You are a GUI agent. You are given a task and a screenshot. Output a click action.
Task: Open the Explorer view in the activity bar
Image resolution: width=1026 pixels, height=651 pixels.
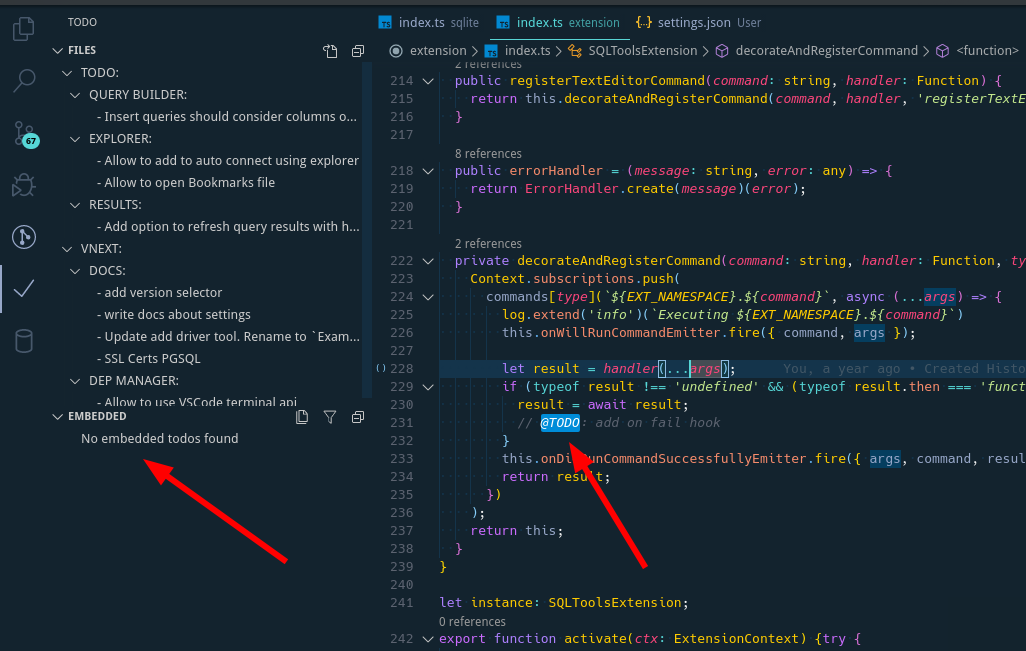click(x=22, y=30)
